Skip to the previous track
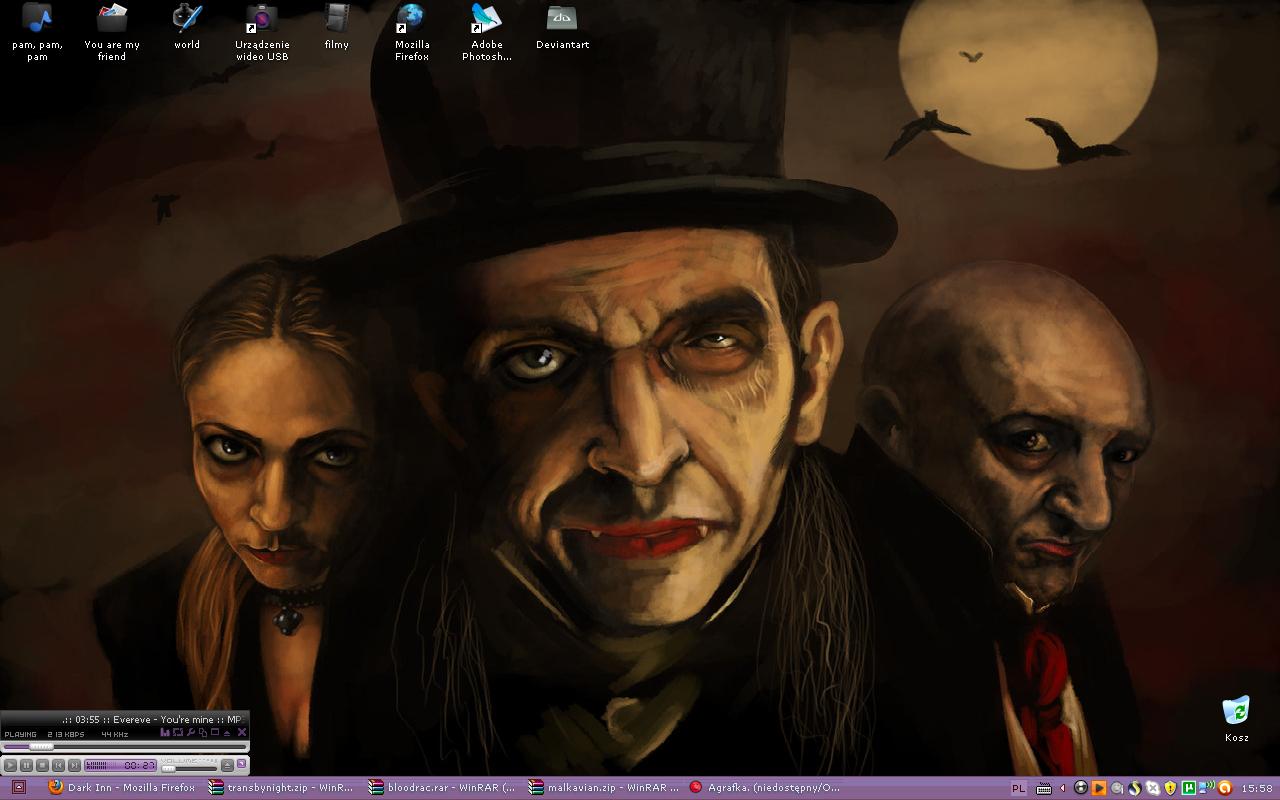Viewport: 1280px width, 800px height. click(x=58, y=765)
